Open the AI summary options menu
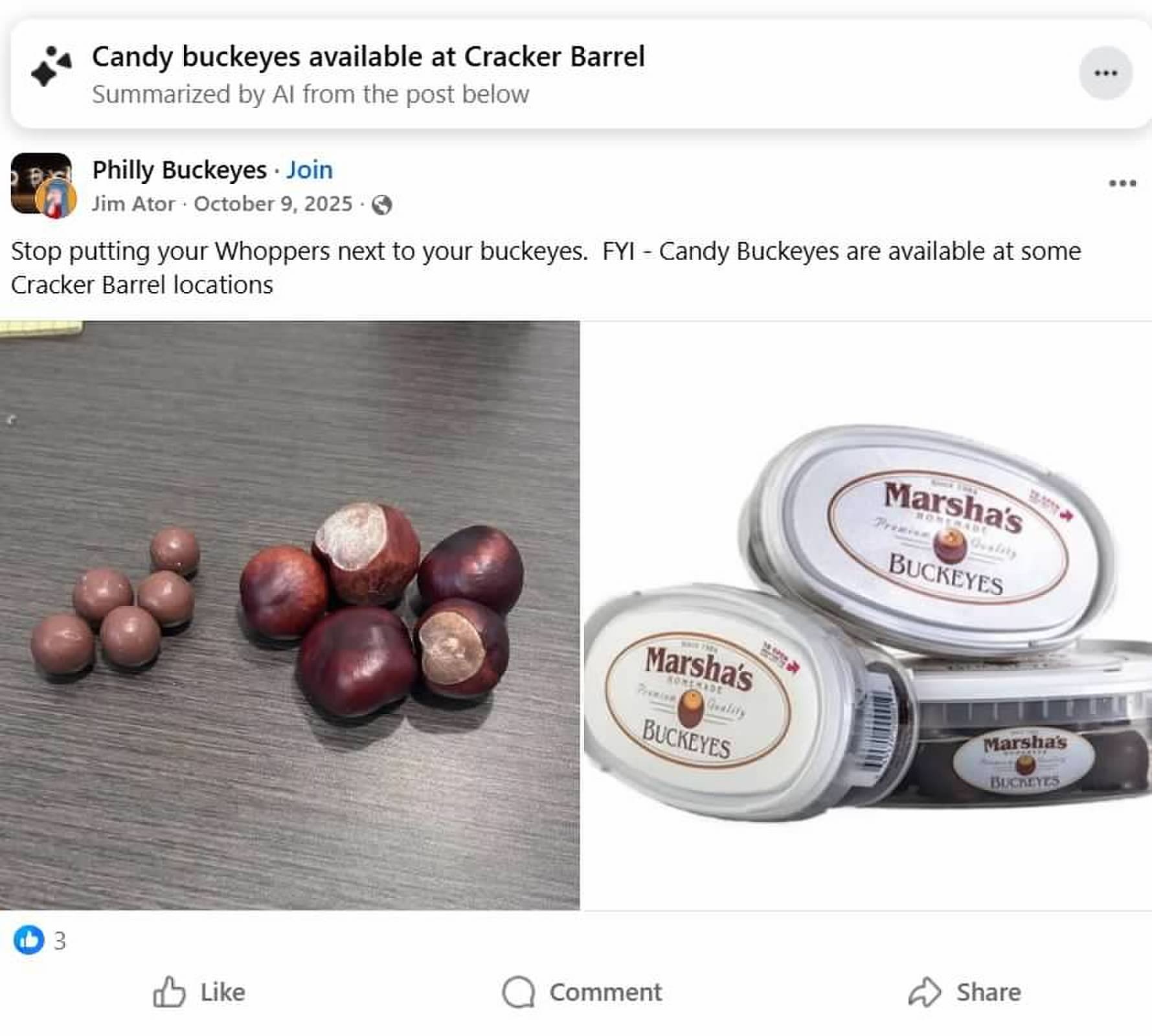Image resolution: width=1152 pixels, height=1036 pixels. click(1105, 73)
